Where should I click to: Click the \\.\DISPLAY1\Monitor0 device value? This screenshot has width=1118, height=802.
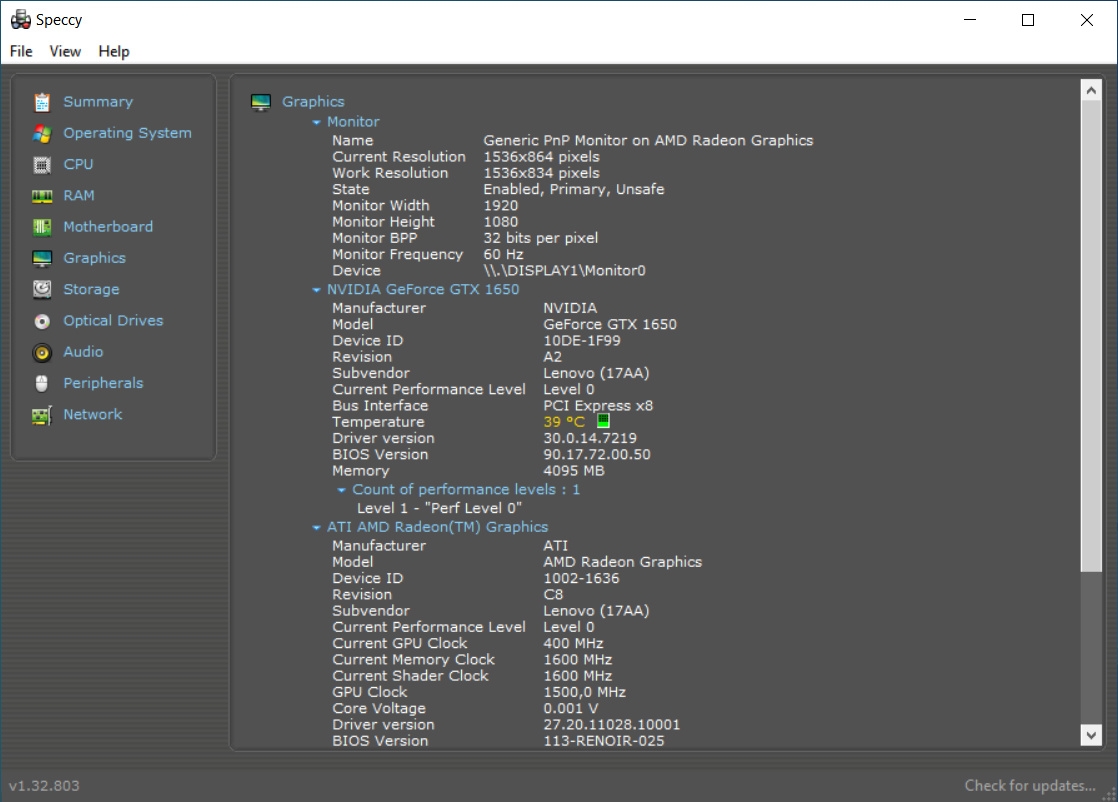(x=565, y=271)
